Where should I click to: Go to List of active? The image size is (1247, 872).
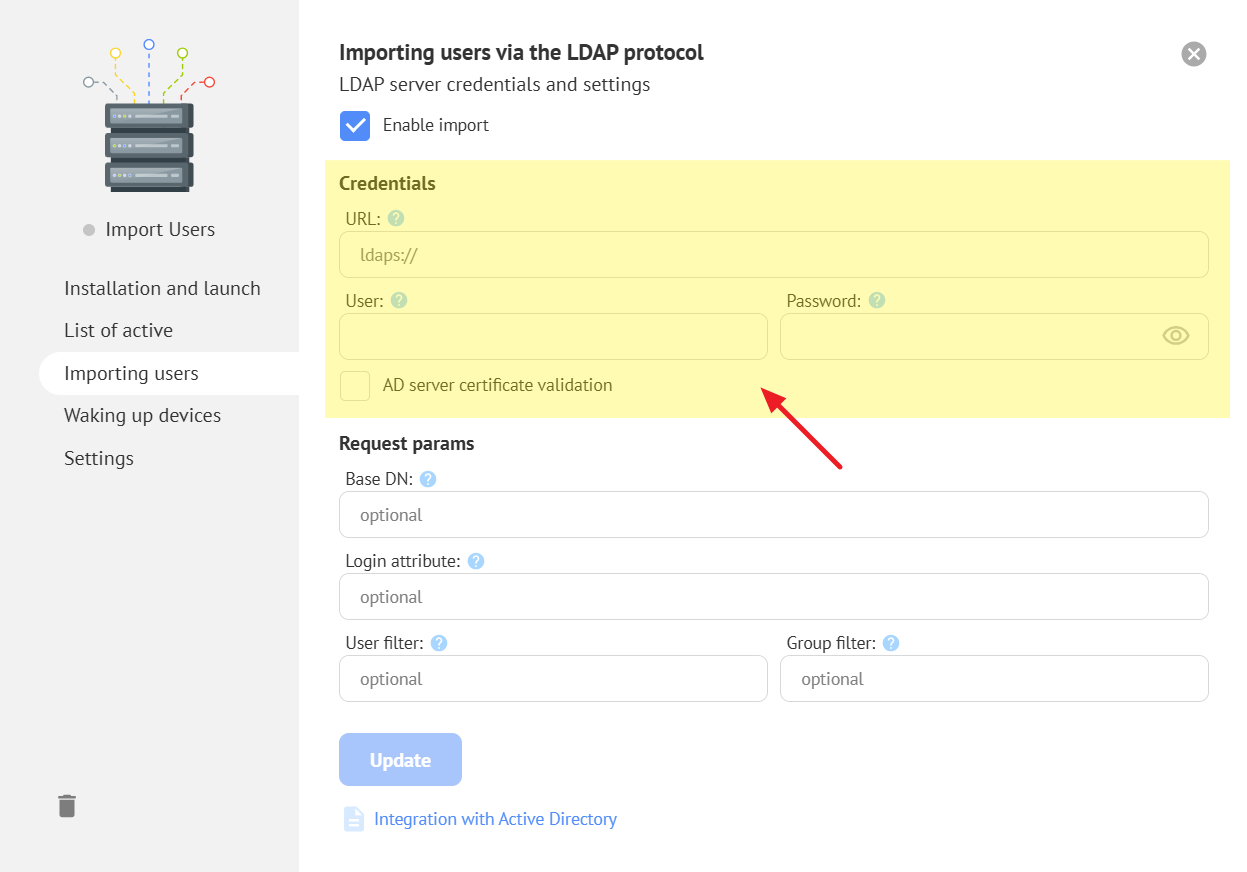[118, 330]
